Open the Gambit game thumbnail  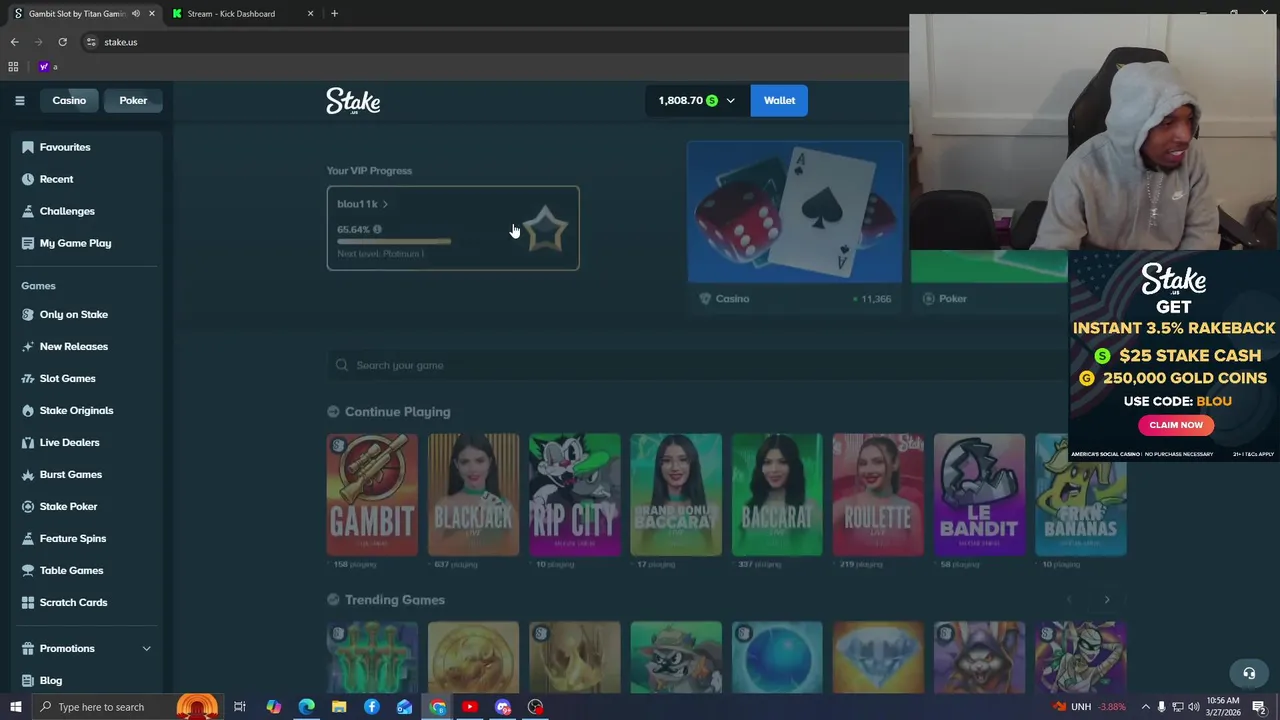pyautogui.click(x=372, y=494)
